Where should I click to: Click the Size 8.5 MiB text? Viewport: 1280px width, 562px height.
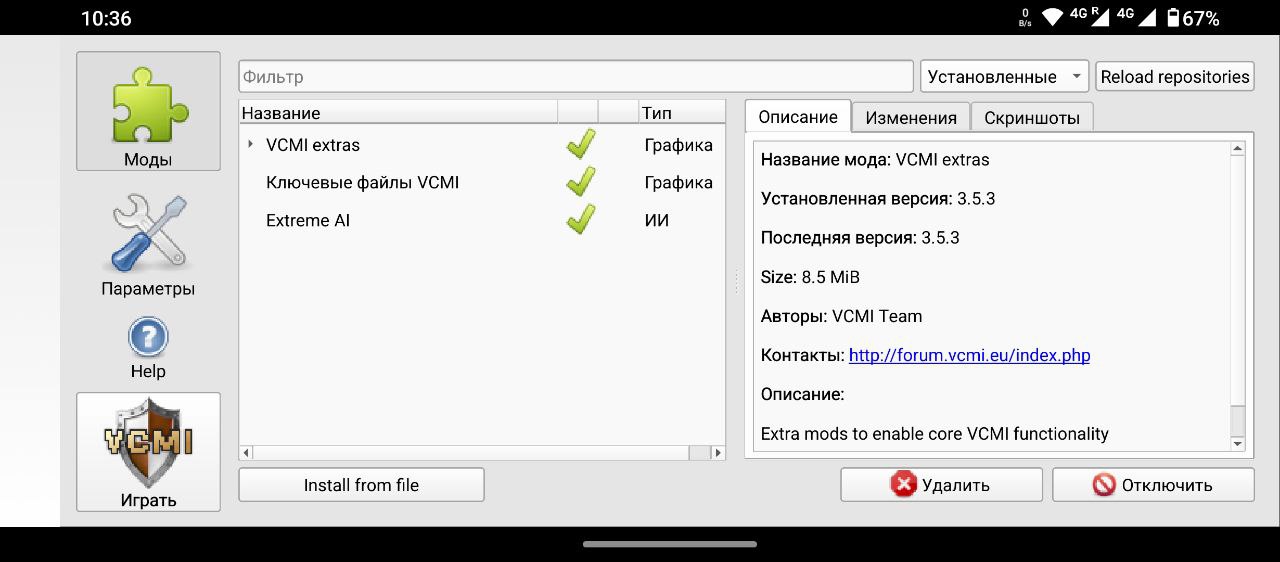(810, 277)
